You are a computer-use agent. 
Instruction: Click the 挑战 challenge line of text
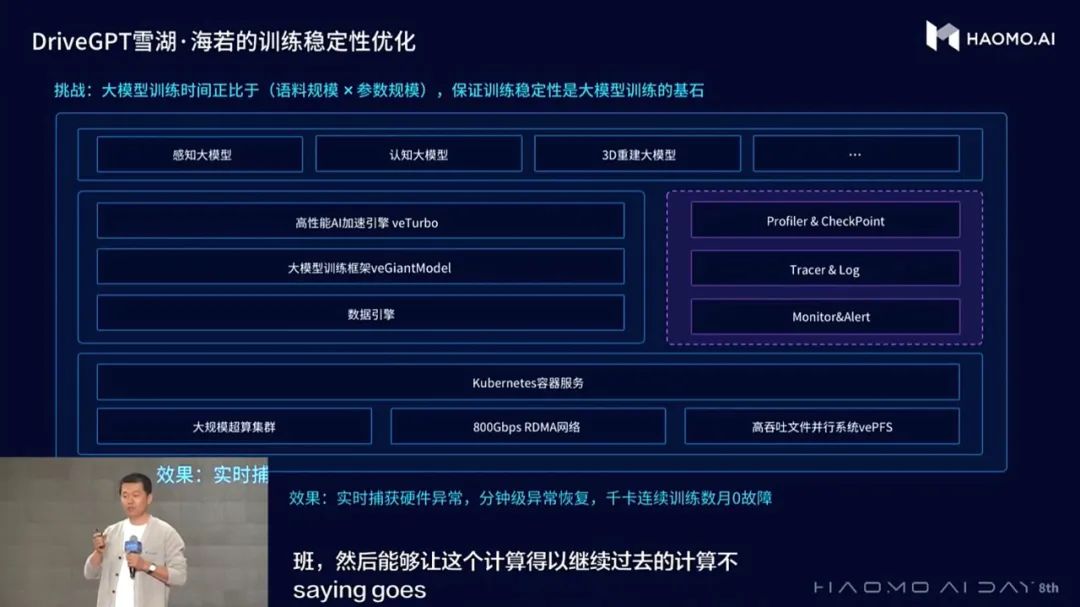(379, 90)
